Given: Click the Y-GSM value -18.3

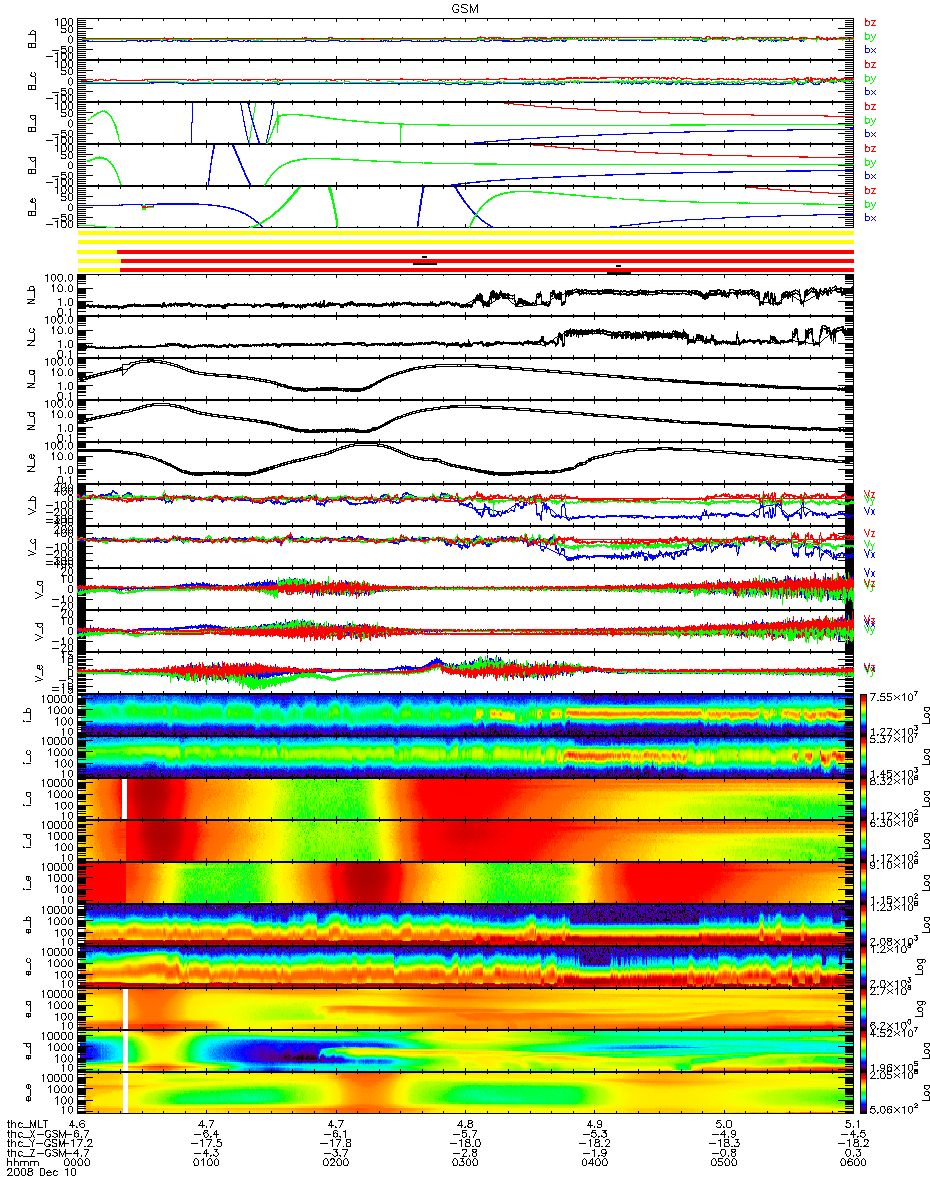Looking at the screenshot, I should tap(723, 1143).
